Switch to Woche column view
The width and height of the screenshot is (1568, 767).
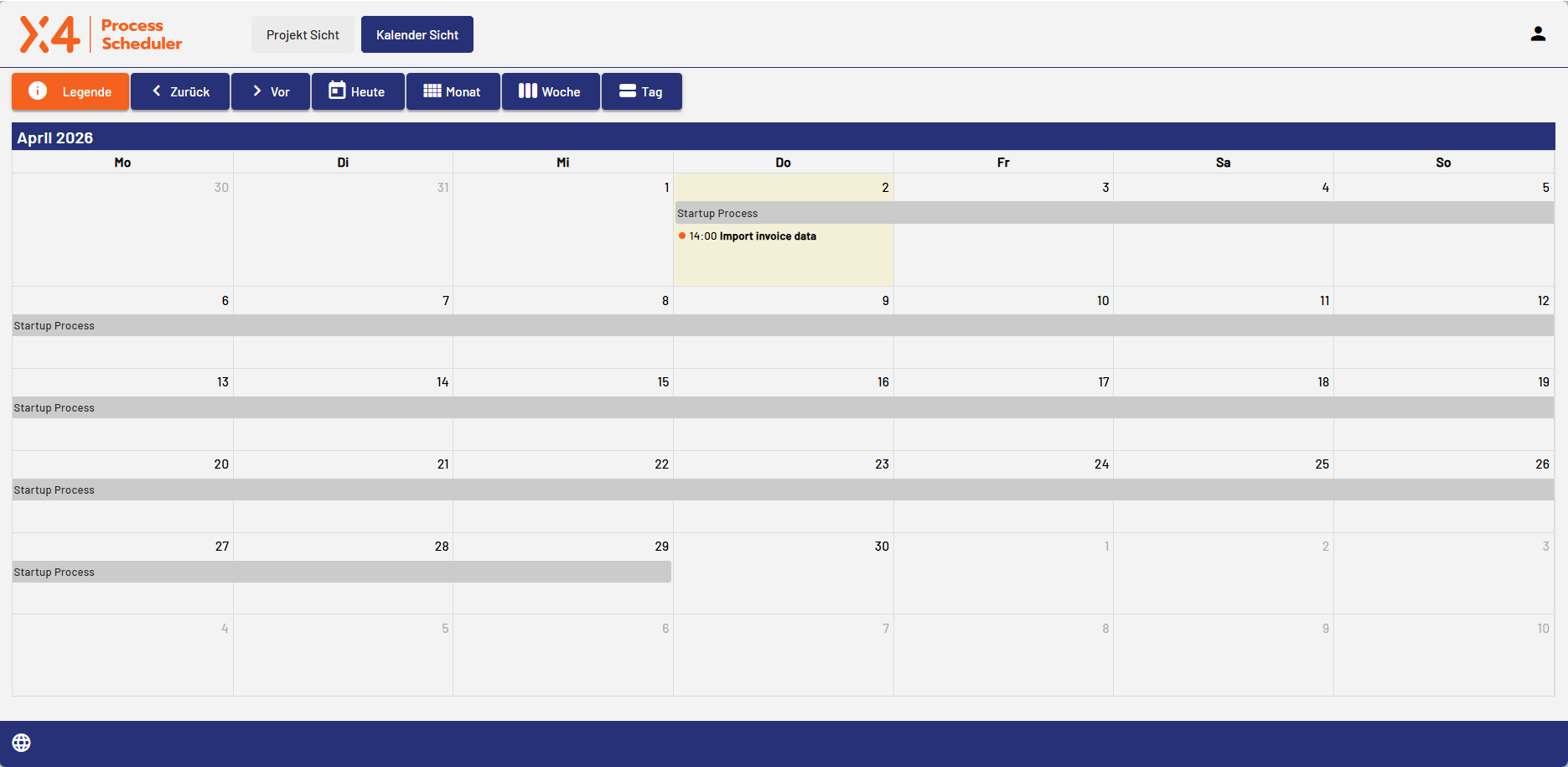click(x=550, y=91)
